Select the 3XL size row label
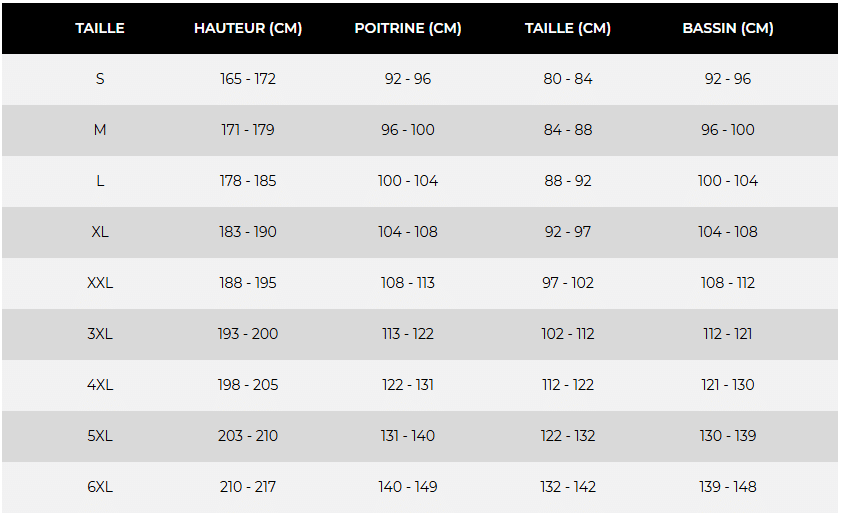 (x=100, y=334)
